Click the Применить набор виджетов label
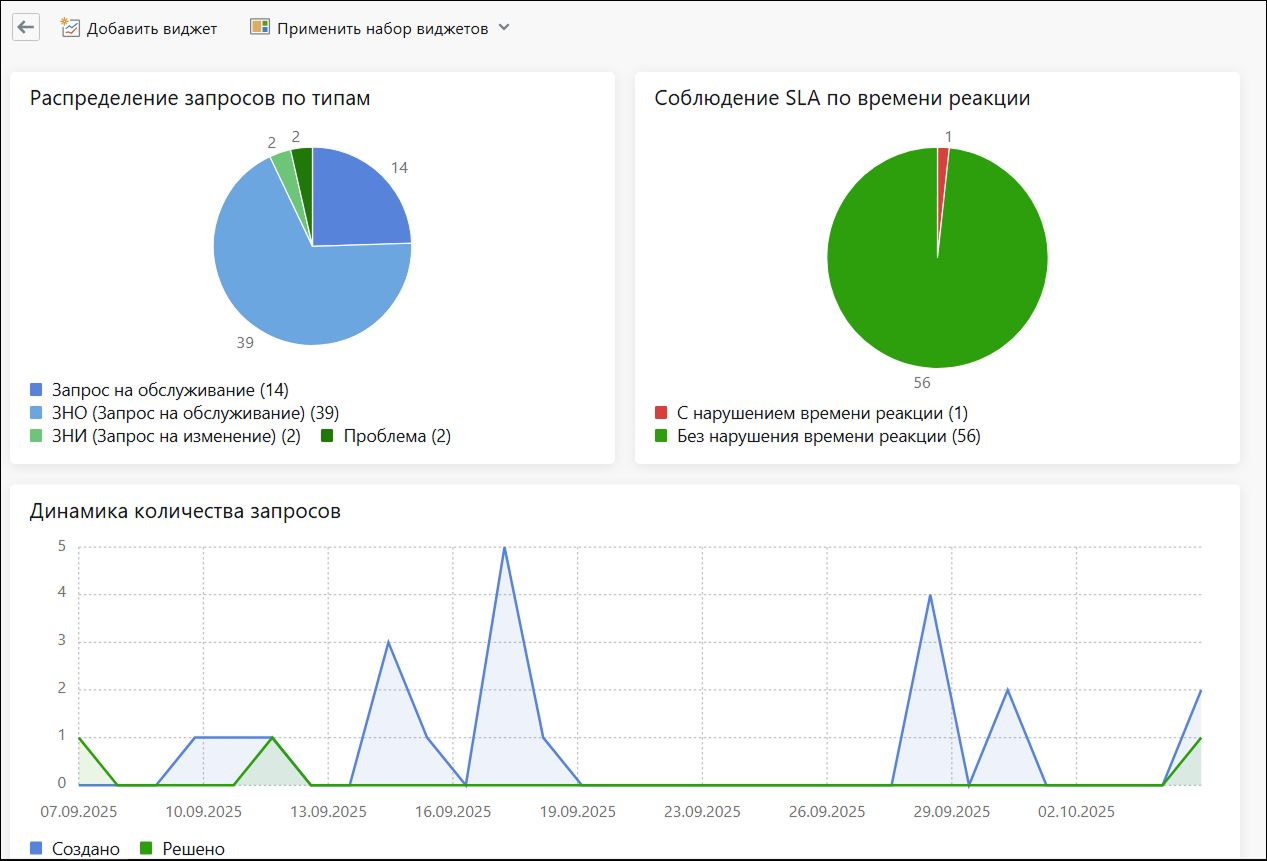1267x861 pixels. (382, 29)
